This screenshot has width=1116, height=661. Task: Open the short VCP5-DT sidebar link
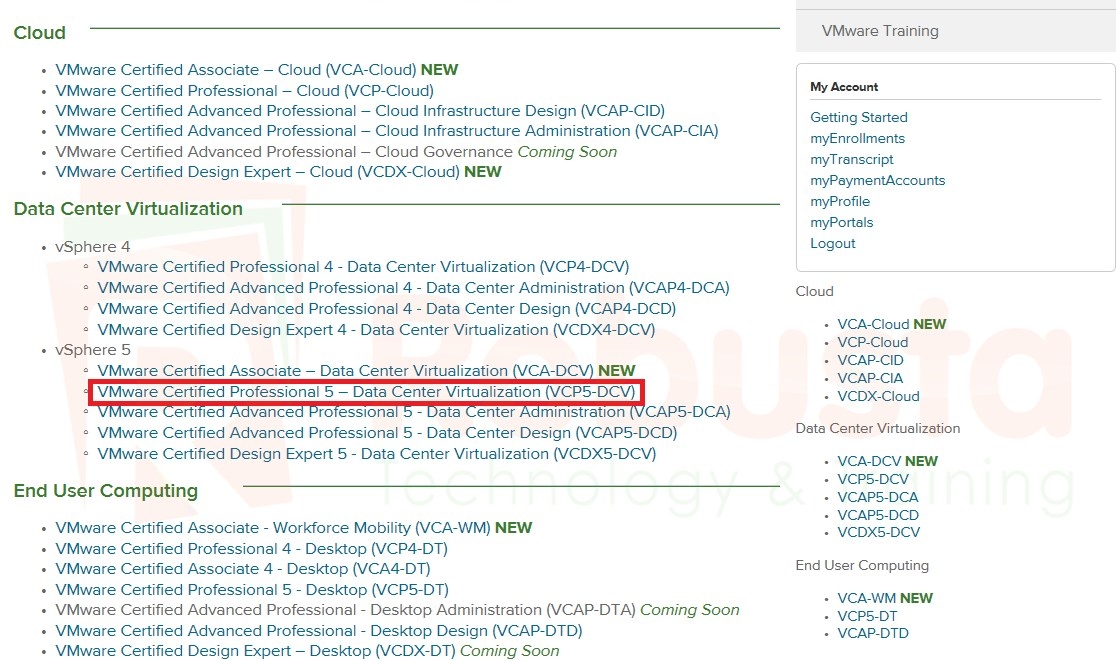pyautogui.click(x=868, y=616)
